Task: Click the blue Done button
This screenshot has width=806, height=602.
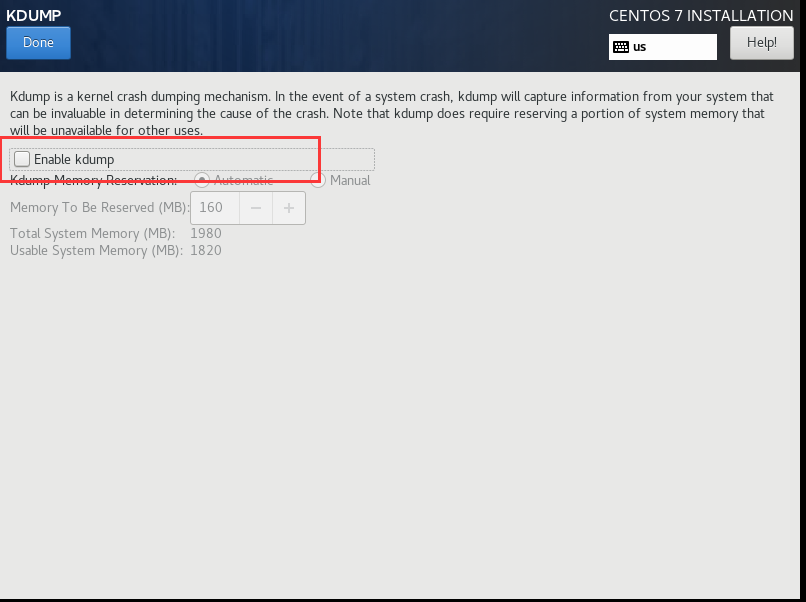Action: click(38, 43)
